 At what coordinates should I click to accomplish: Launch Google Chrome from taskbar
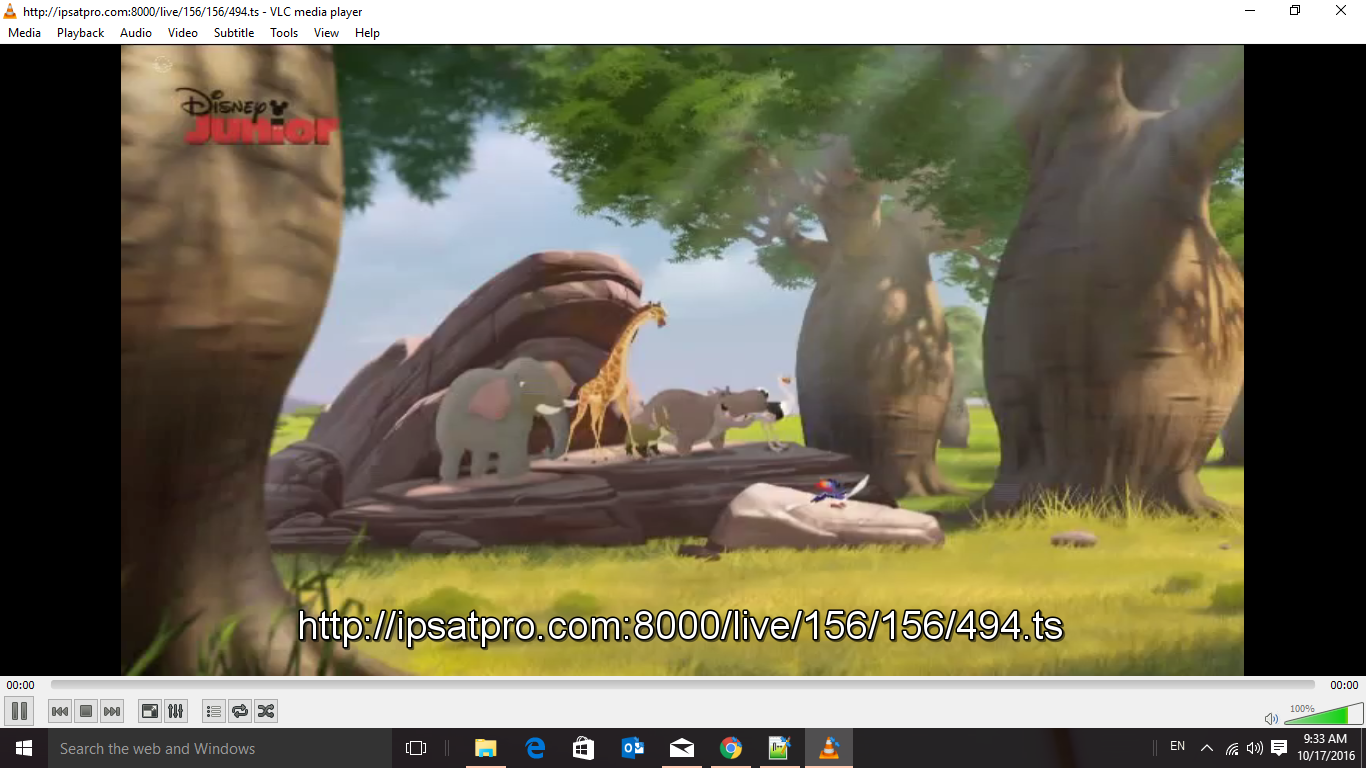tap(731, 748)
